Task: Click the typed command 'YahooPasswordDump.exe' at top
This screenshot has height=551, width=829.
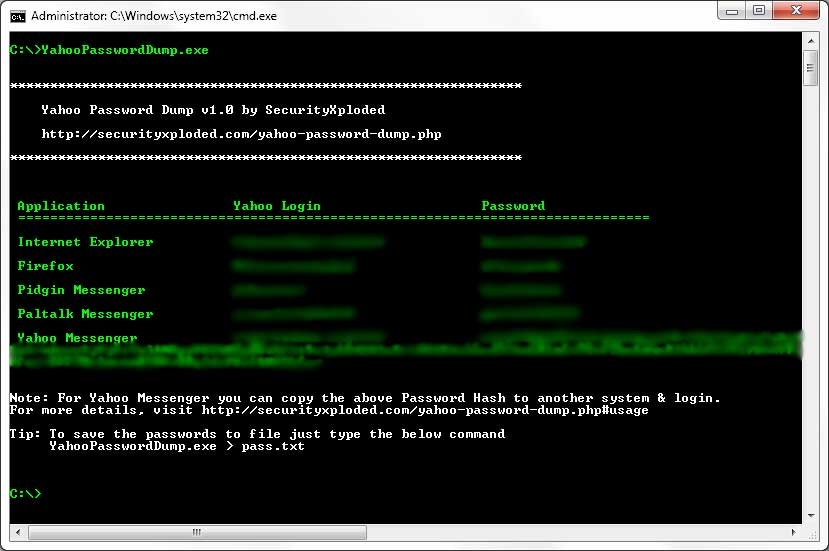Action: click(x=125, y=50)
